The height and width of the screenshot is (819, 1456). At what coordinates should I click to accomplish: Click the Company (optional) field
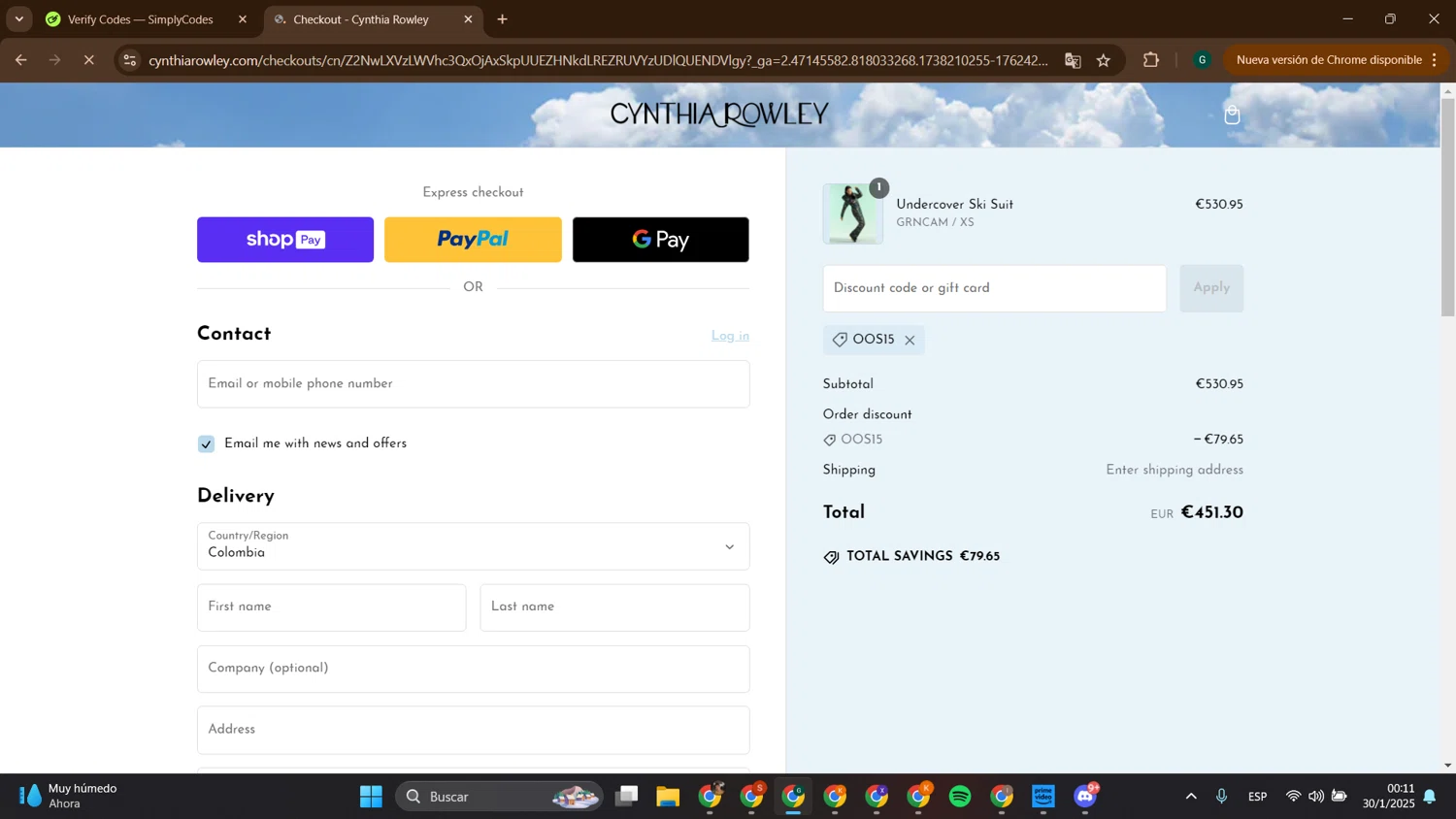point(473,669)
